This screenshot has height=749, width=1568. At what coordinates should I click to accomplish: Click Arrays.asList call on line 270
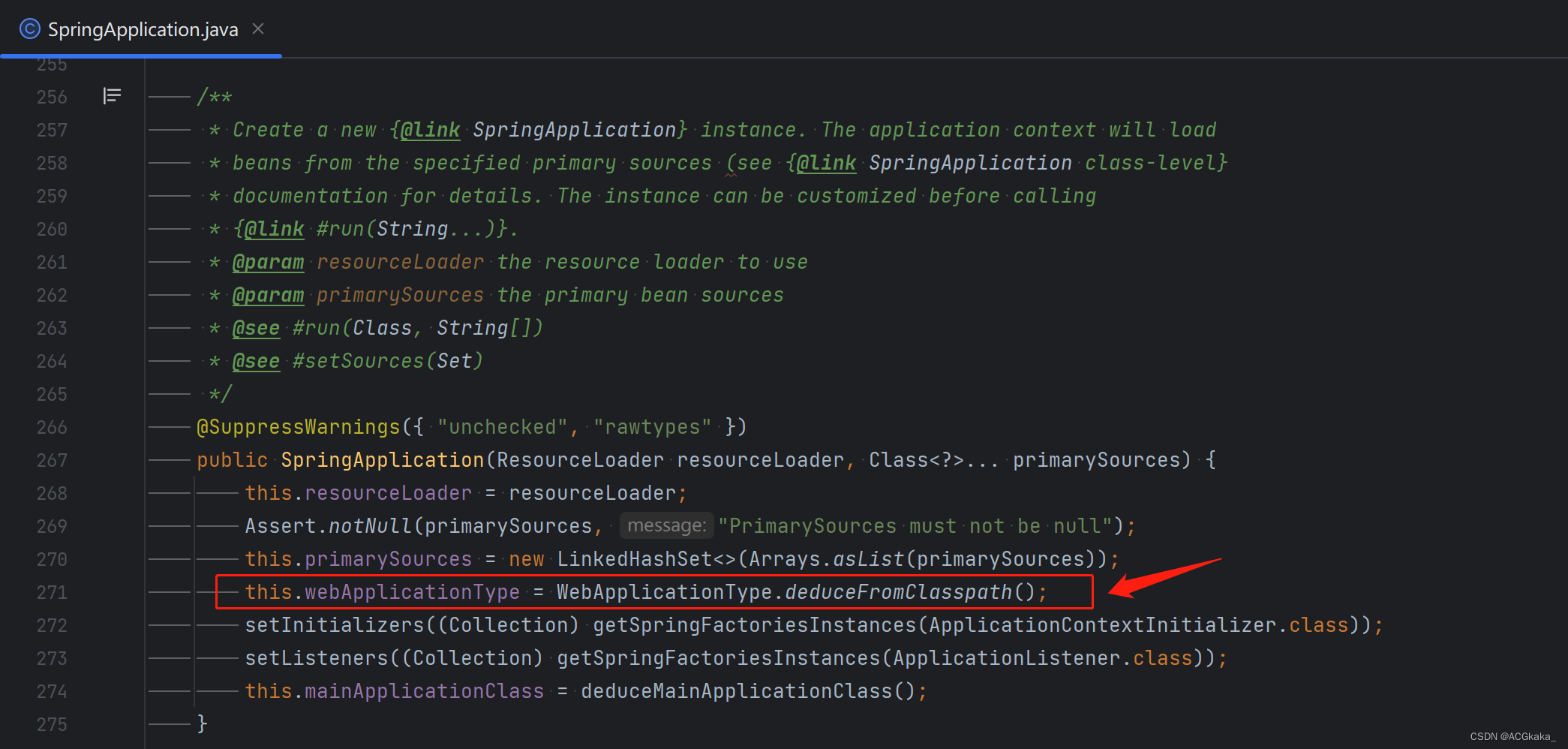coord(826,559)
